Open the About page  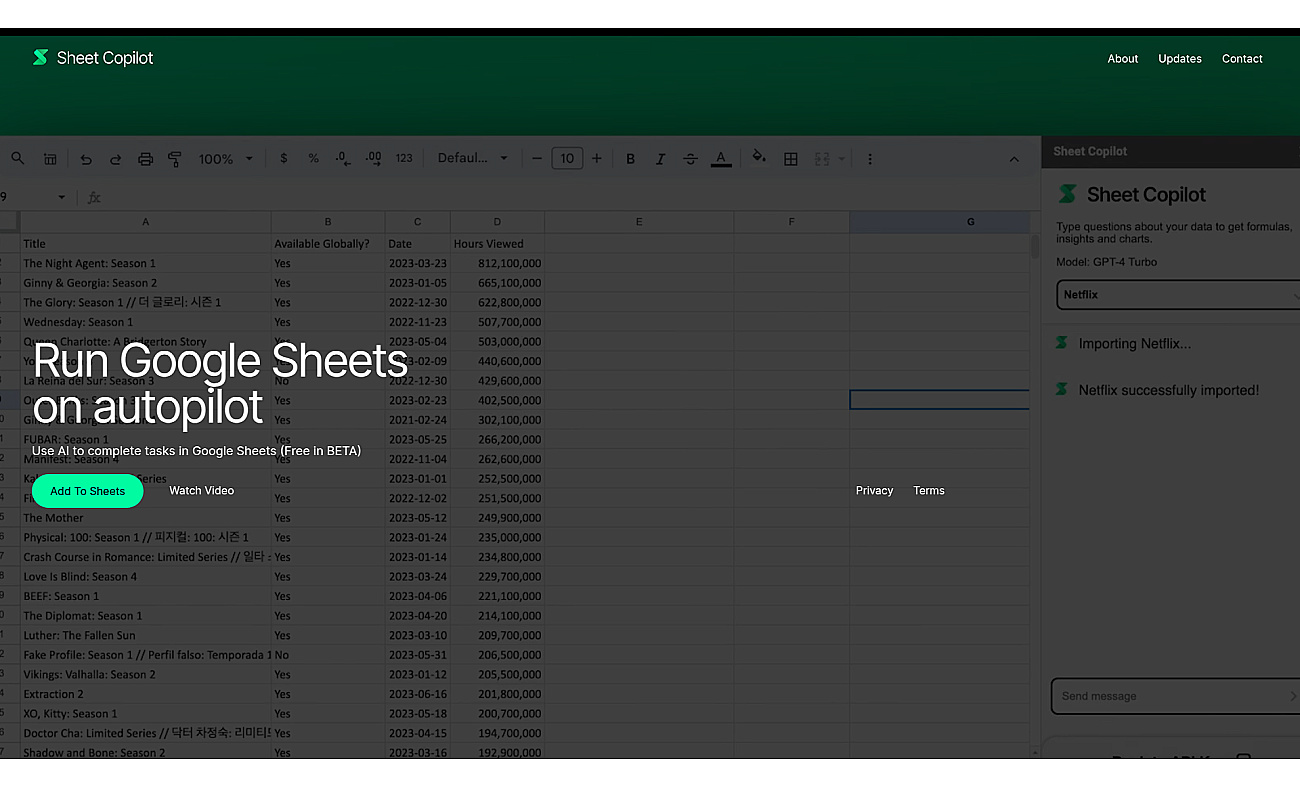coord(1122,59)
